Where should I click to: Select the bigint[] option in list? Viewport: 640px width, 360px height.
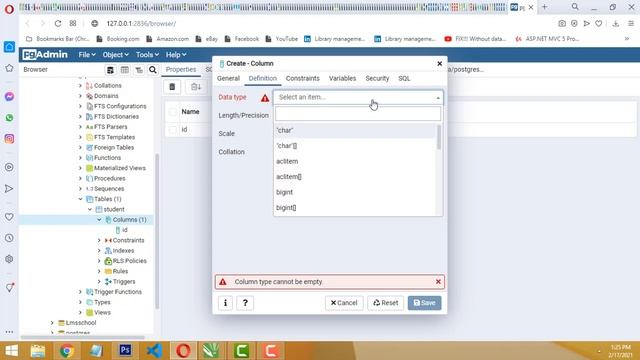pyautogui.click(x=355, y=208)
